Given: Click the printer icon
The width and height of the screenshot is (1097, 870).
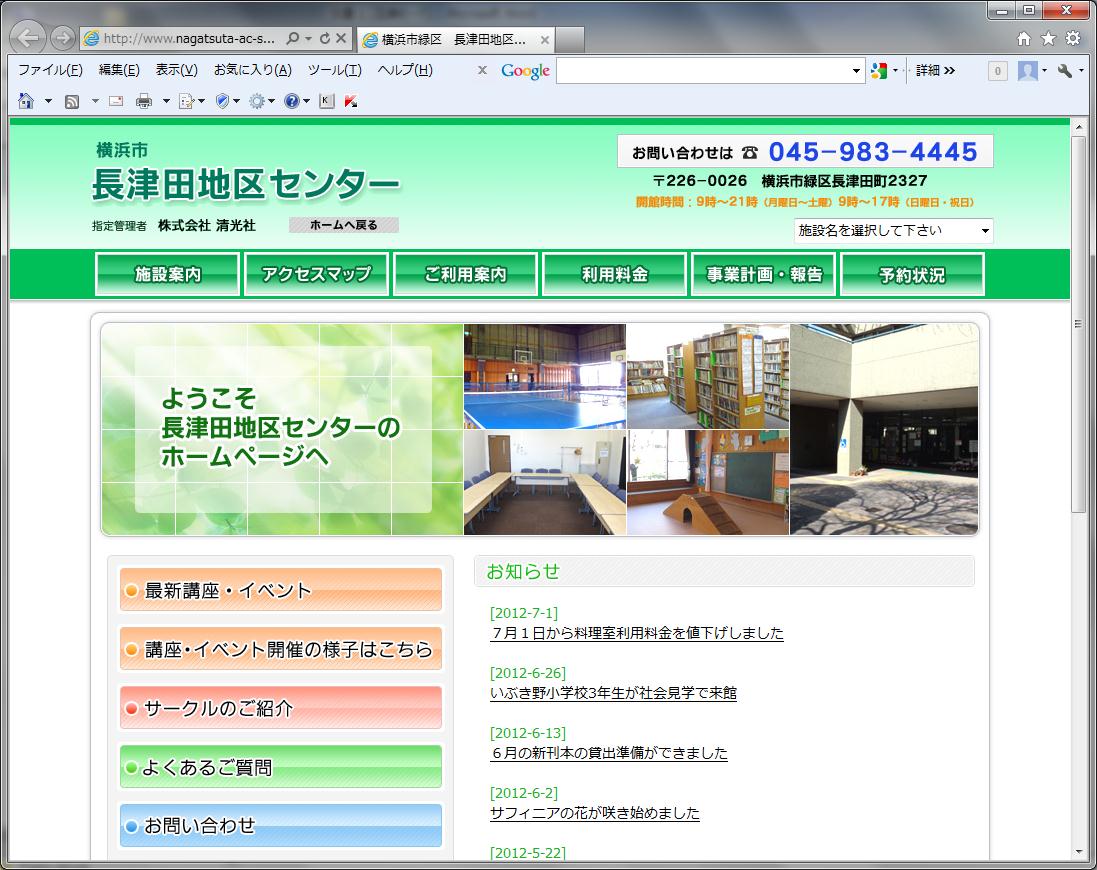Looking at the screenshot, I should 144,101.
